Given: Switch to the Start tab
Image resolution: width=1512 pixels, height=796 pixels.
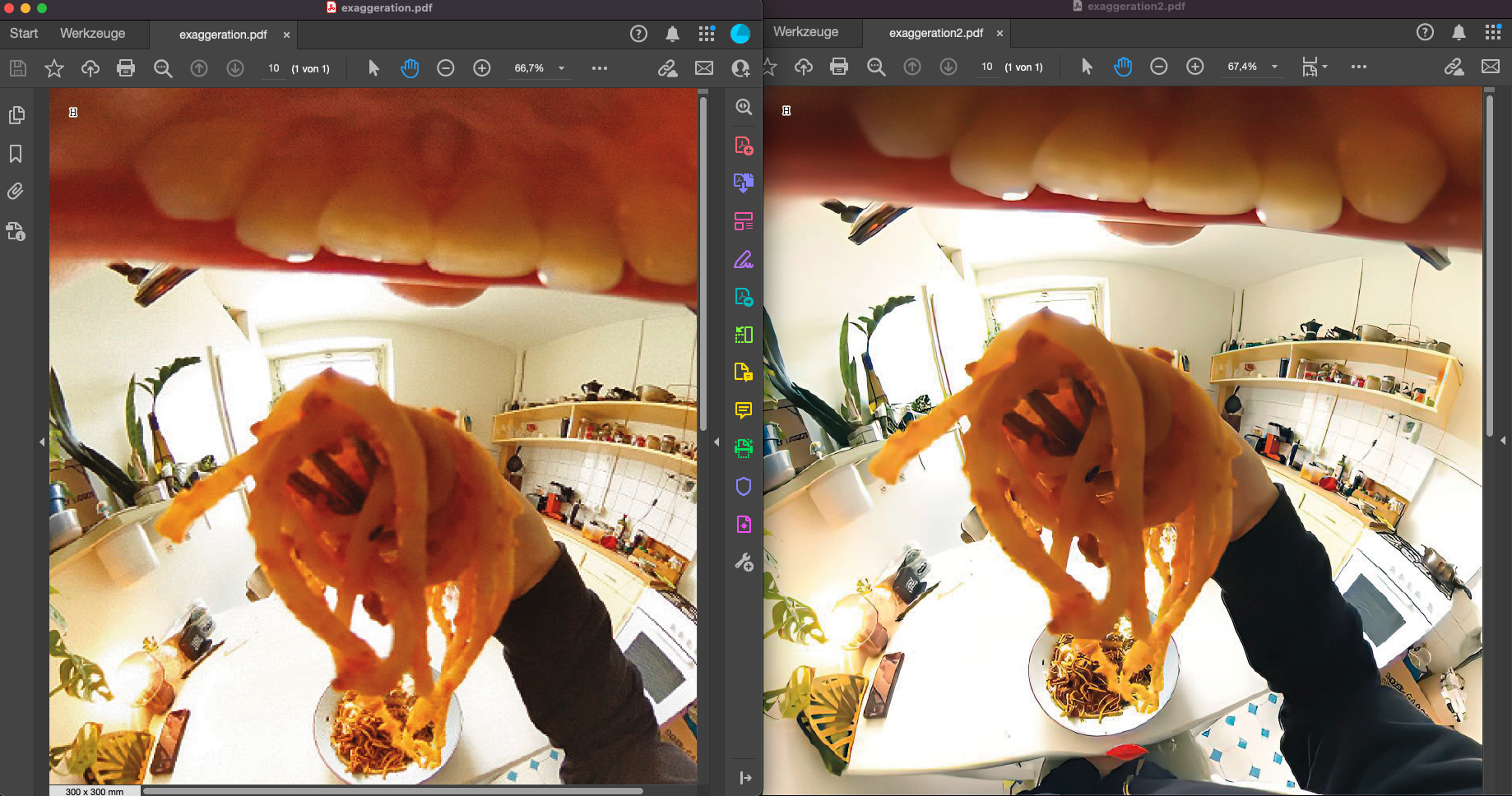Looking at the screenshot, I should (x=24, y=34).
